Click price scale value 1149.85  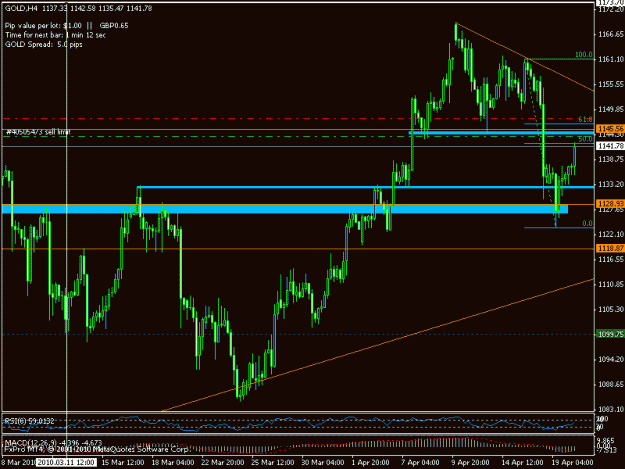click(611, 109)
